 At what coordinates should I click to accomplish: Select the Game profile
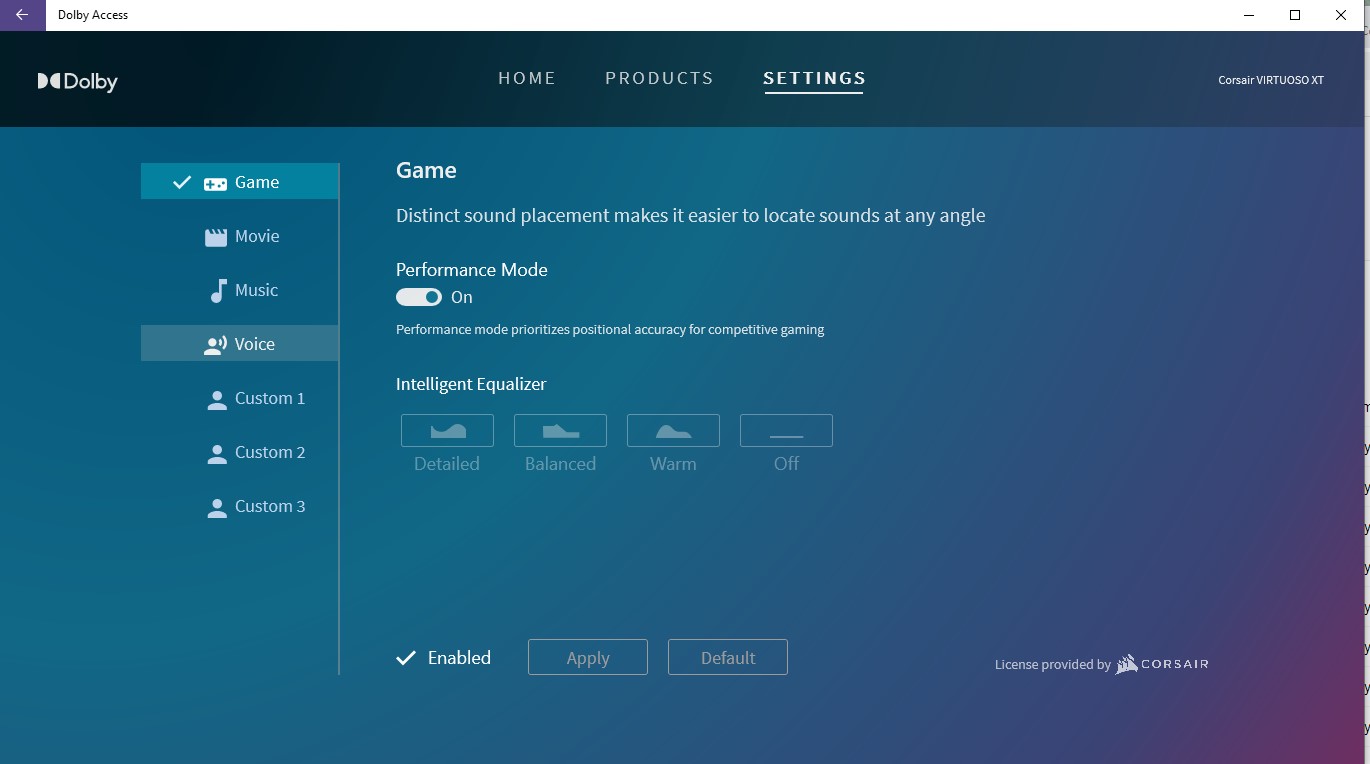(240, 182)
